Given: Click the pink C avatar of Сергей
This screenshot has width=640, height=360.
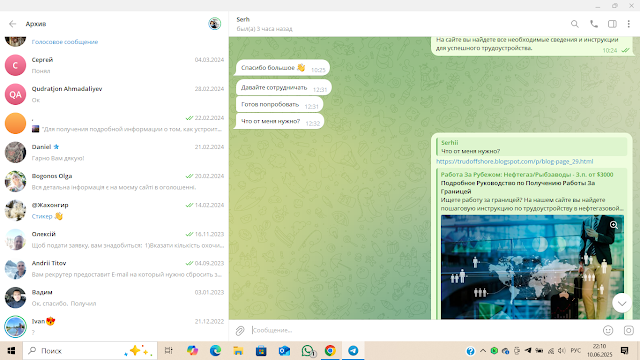Looking at the screenshot, I should pos(16,65).
